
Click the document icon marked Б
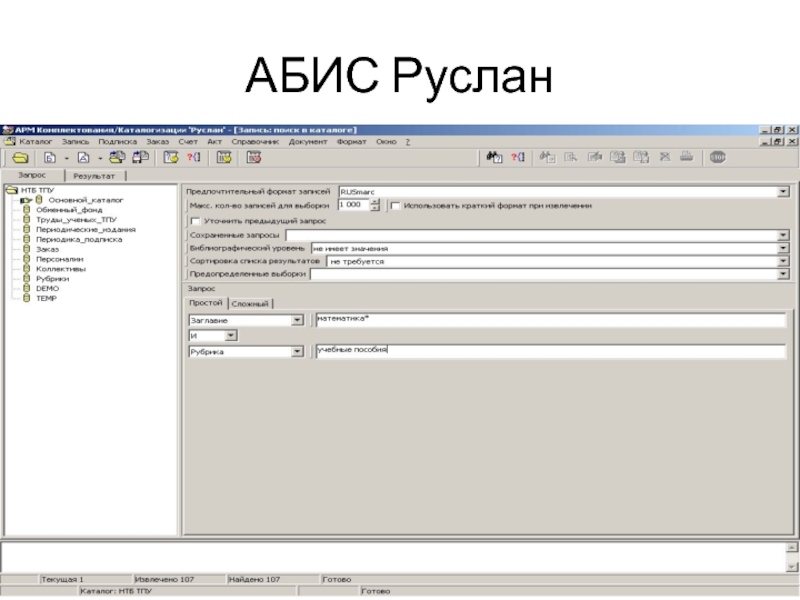(x=49, y=158)
